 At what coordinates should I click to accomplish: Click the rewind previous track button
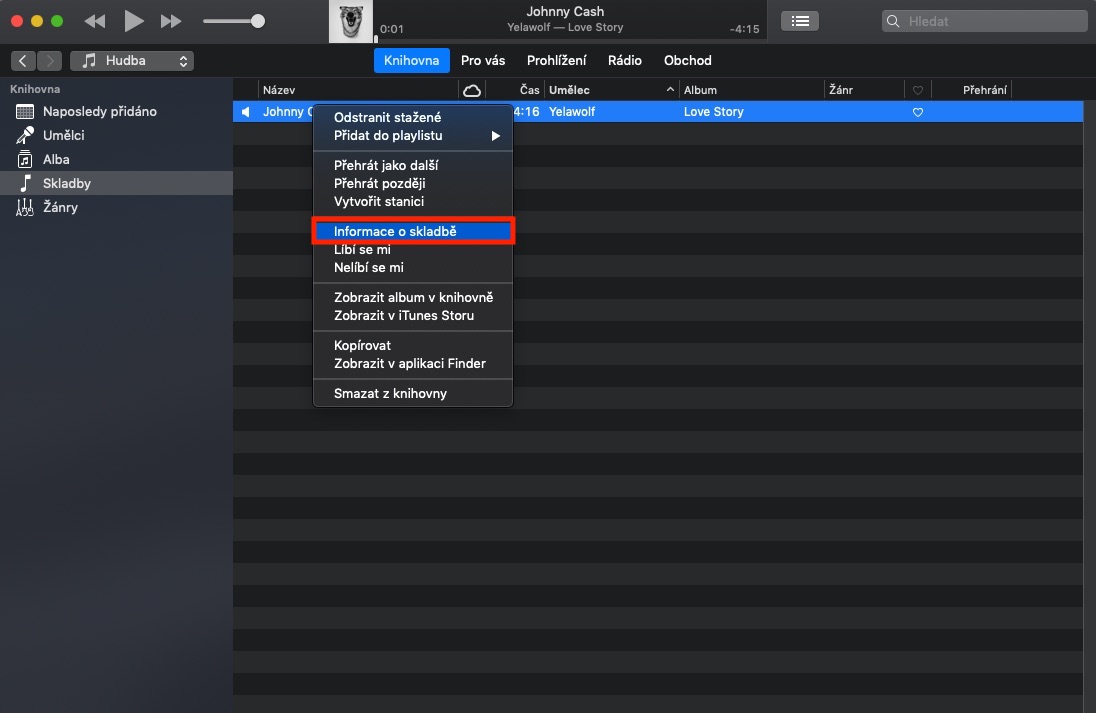coord(95,22)
